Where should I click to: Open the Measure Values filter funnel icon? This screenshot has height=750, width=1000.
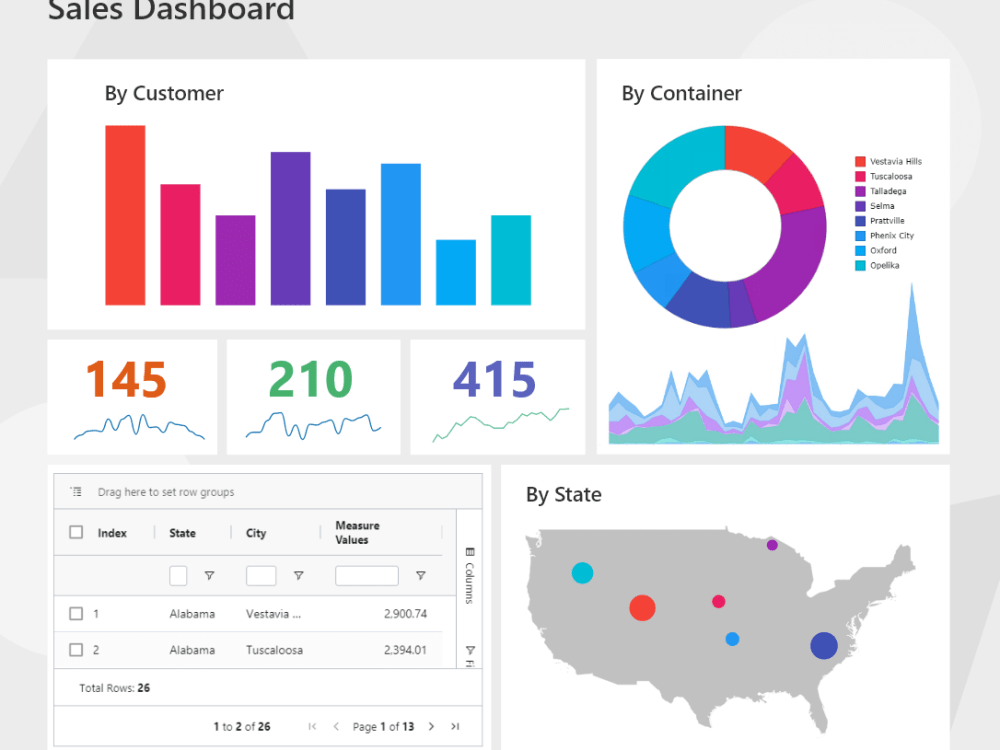pyautogui.click(x=420, y=576)
